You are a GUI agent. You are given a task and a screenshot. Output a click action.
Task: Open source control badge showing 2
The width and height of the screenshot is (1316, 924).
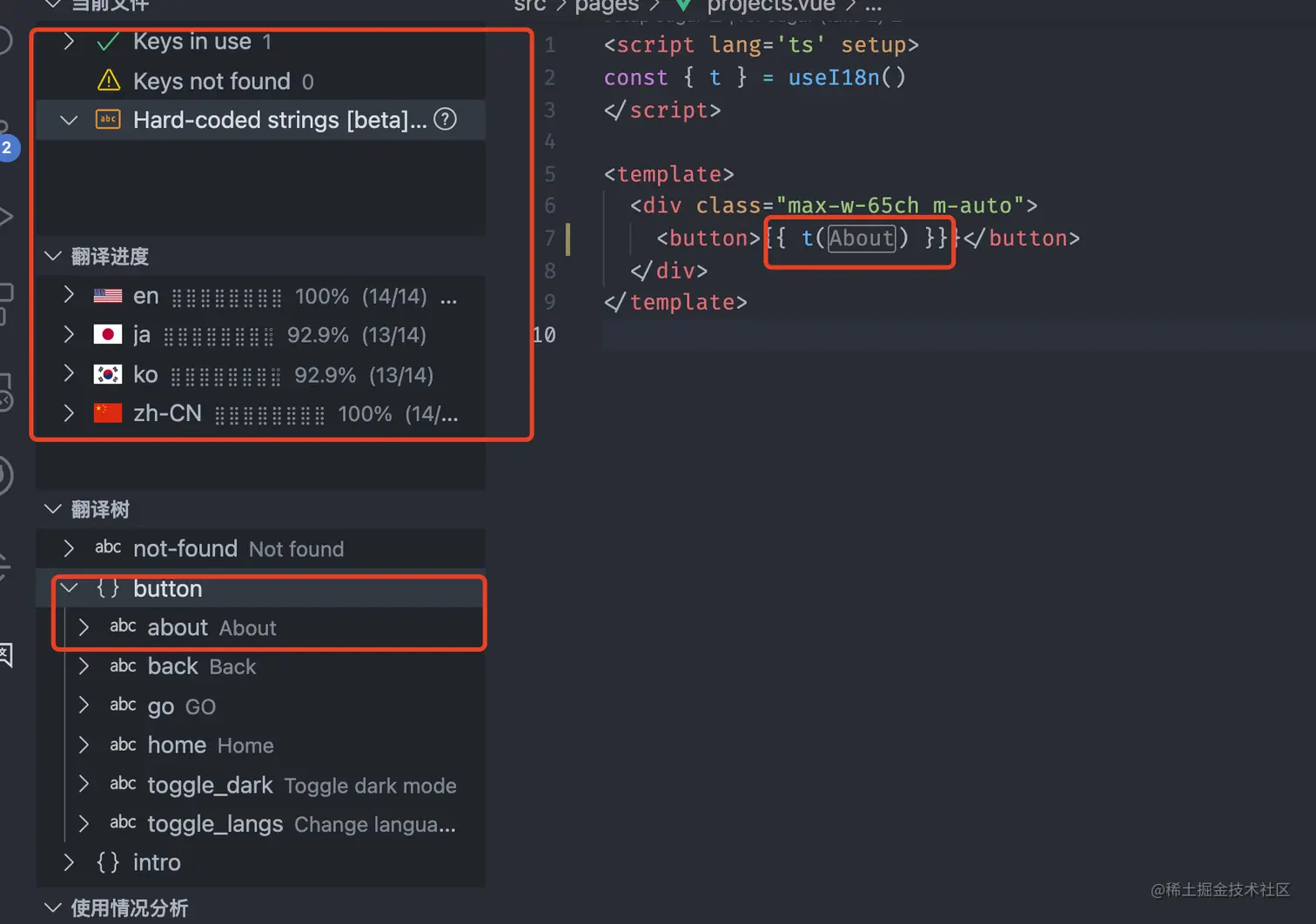8,147
